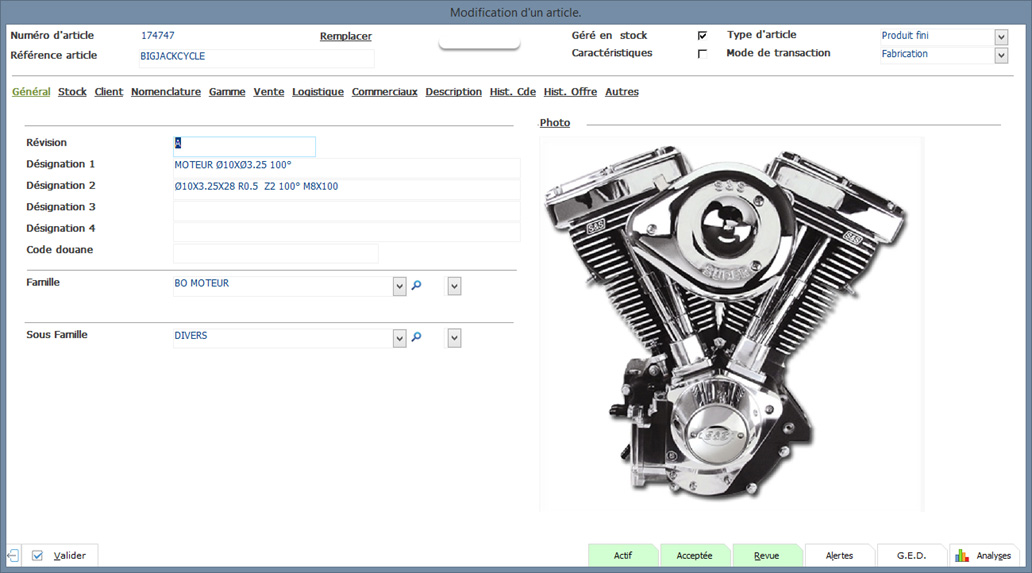Expand the DIVERS Sous Famille combo box
This screenshot has height=573, width=1032.
[400, 339]
